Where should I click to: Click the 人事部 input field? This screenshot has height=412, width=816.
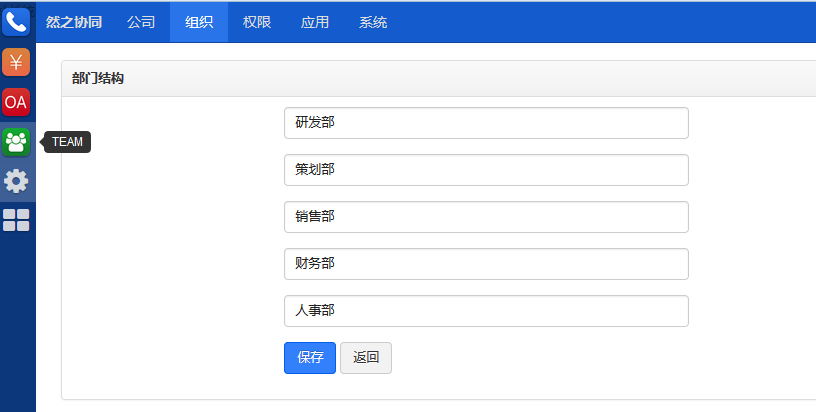point(487,311)
